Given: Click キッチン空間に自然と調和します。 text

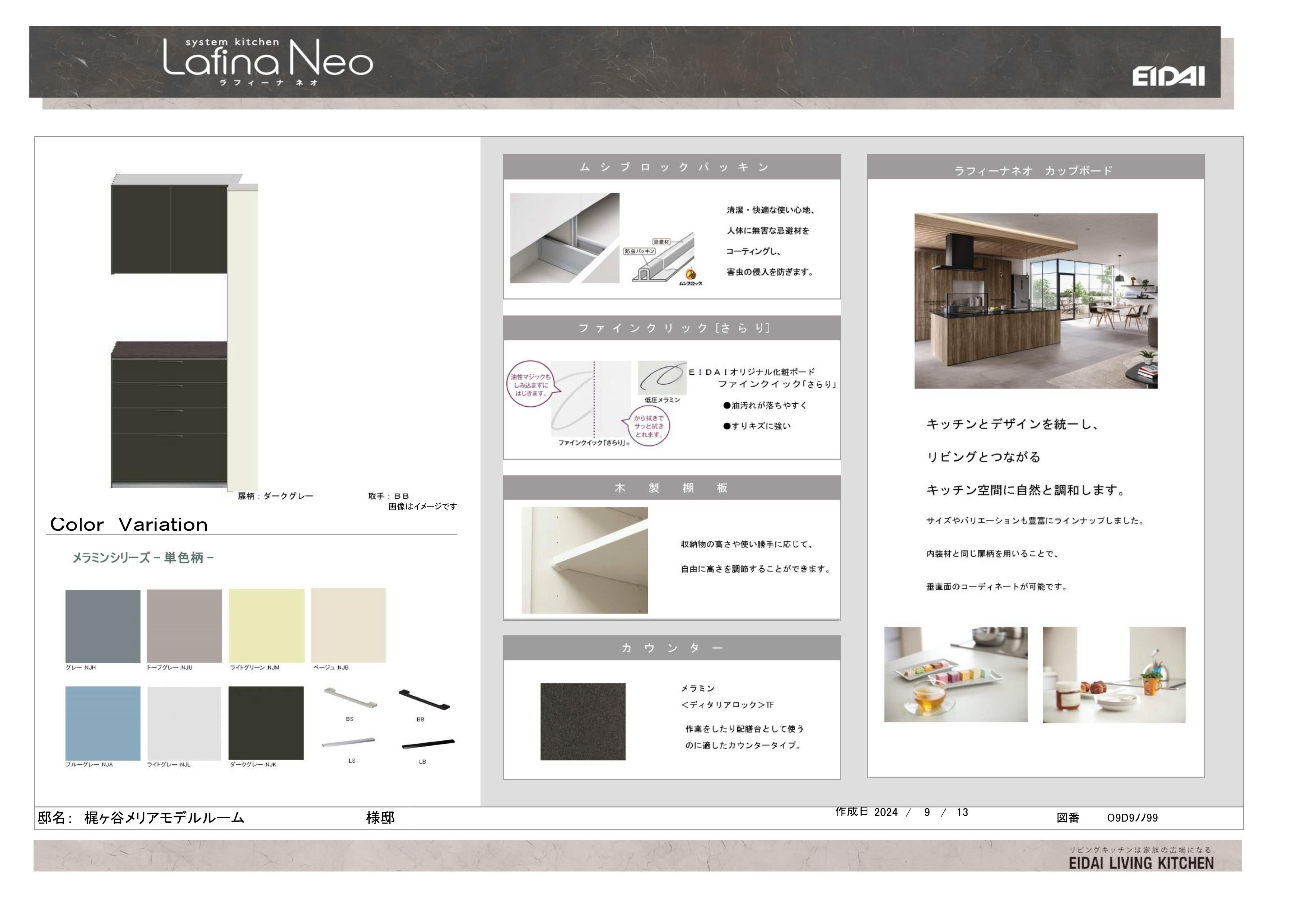Looking at the screenshot, I should (1026, 490).
